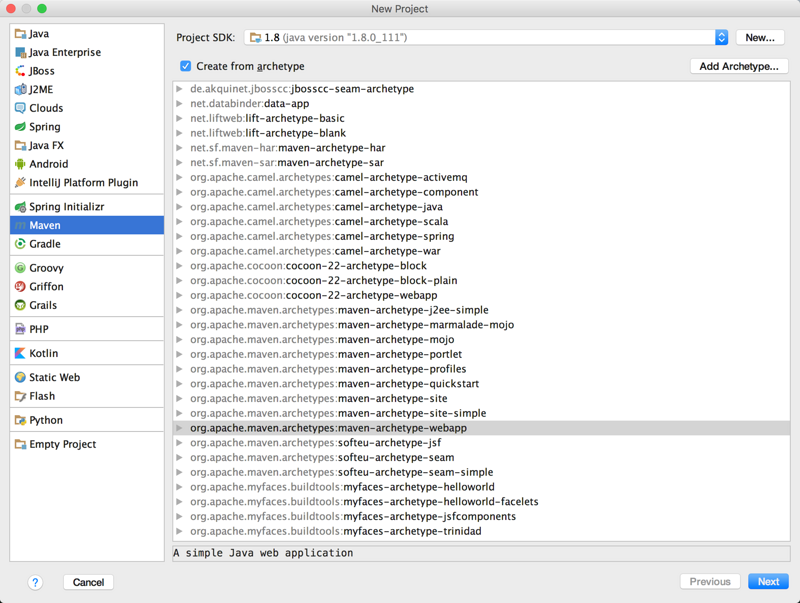Screen dimensions: 800x603
Task: Click the Empty Project icon
Action: [20, 444]
